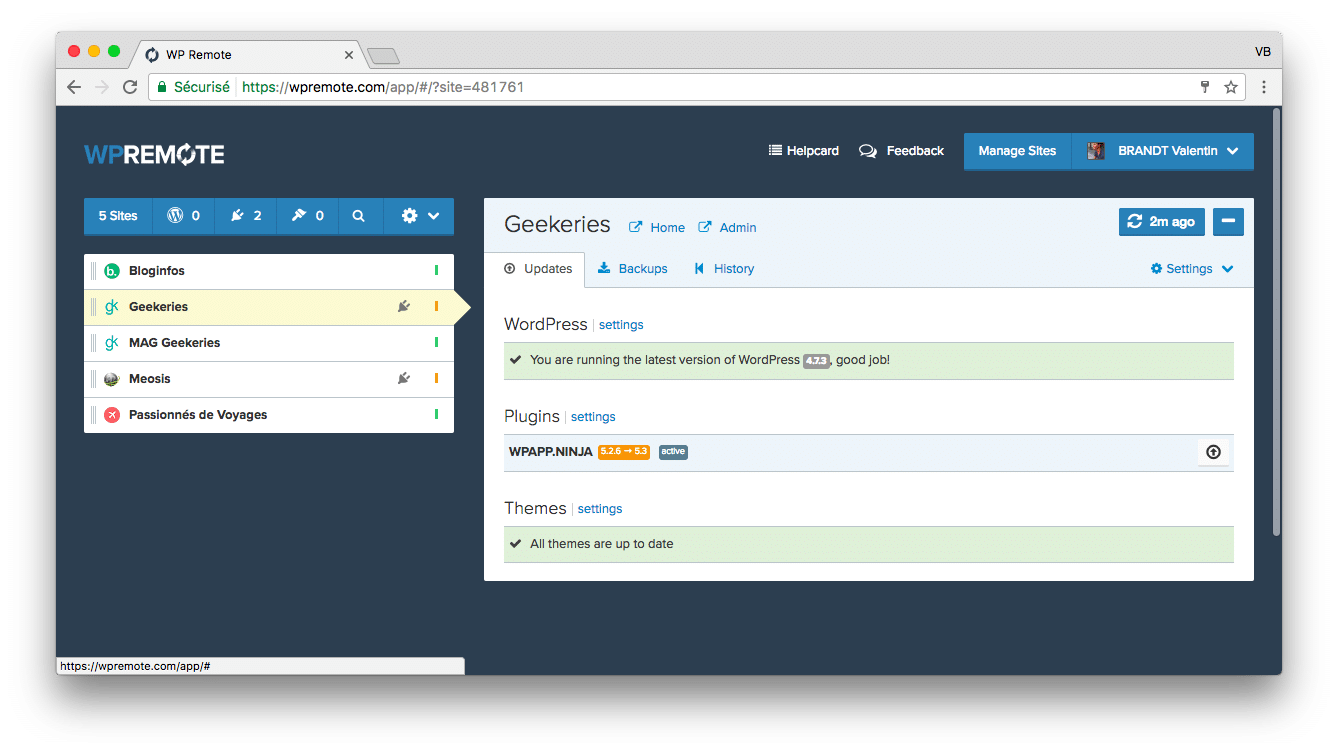The image size is (1338, 755).
Task: Click the Geekeries site title heading
Action: (557, 224)
